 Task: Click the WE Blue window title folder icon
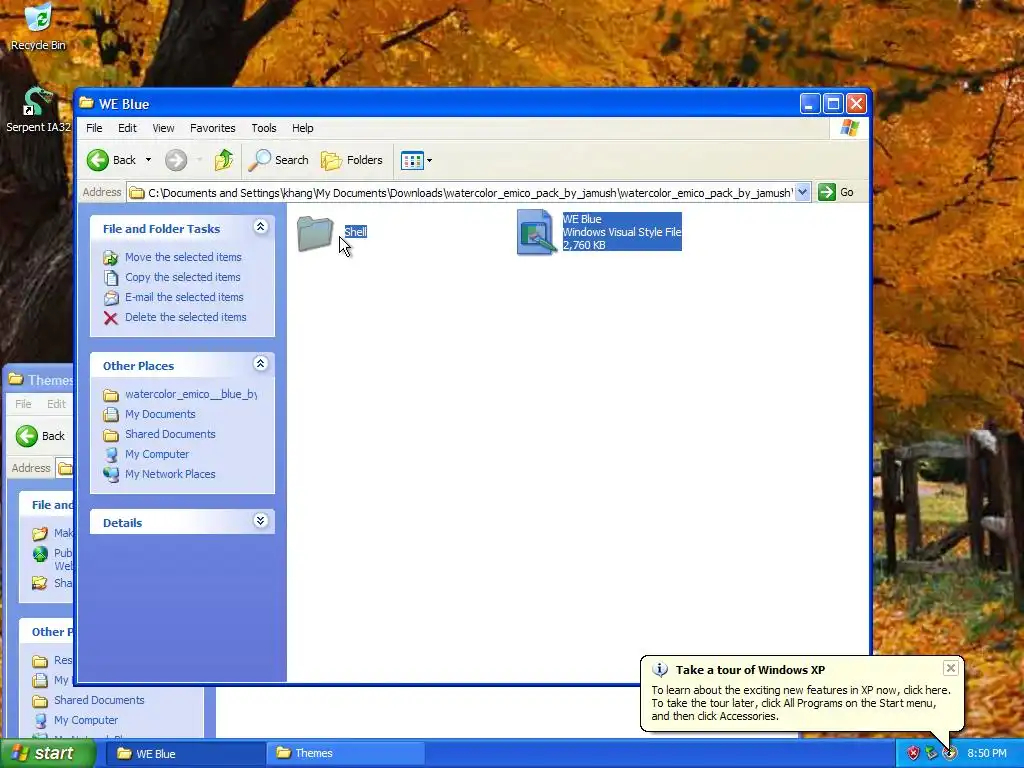86,103
